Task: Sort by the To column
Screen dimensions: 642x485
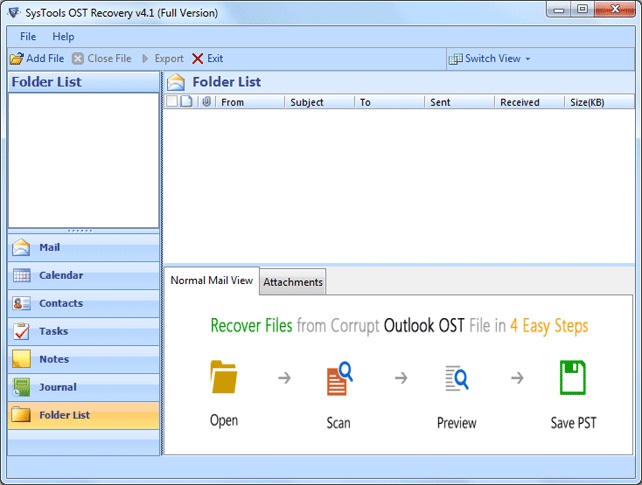Action: tap(389, 102)
